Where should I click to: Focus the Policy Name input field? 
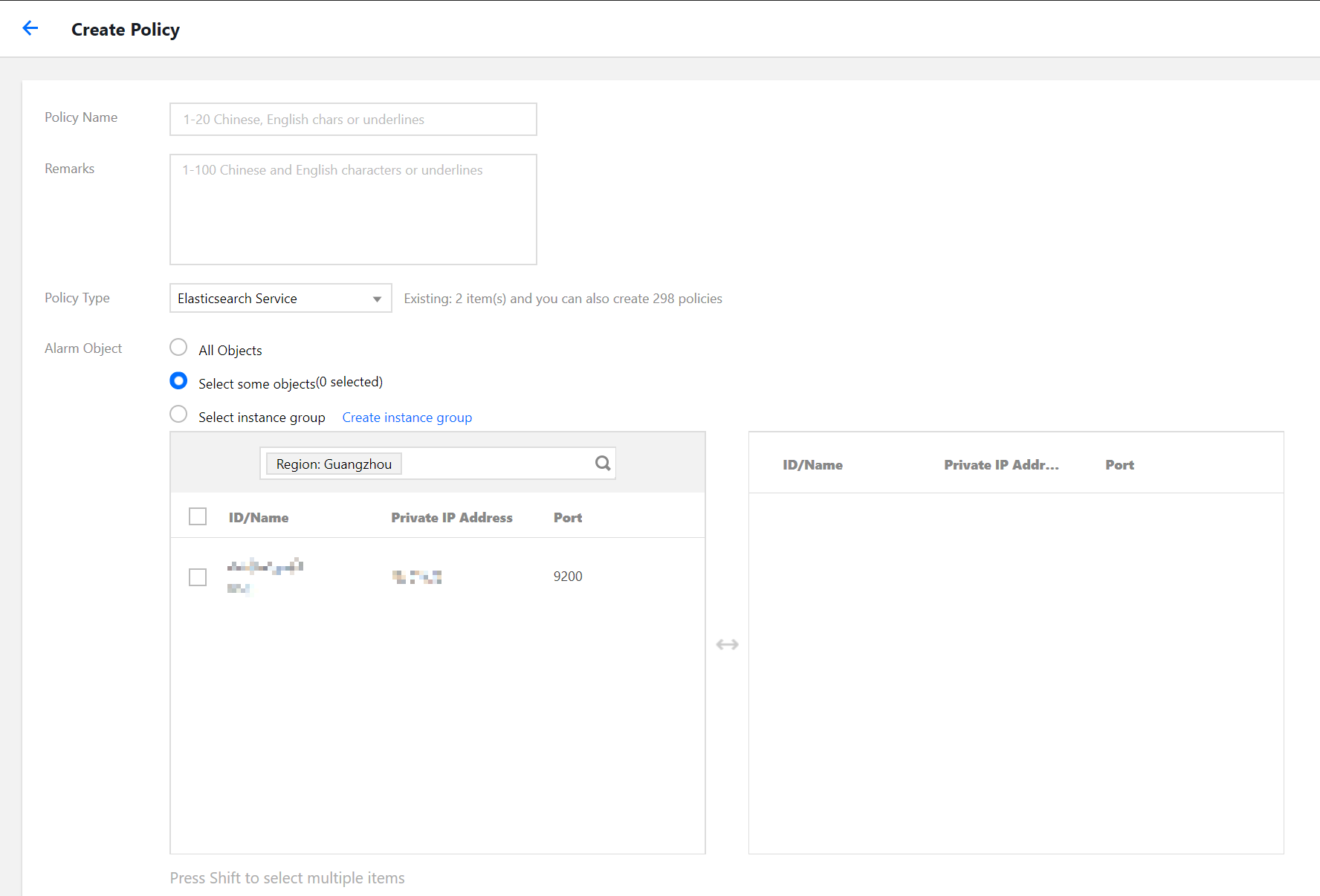click(x=353, y=120)
